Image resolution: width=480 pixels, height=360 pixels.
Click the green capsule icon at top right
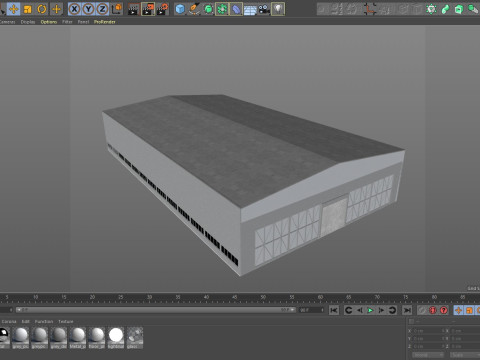pyautogui.click(x=445, y=9)
